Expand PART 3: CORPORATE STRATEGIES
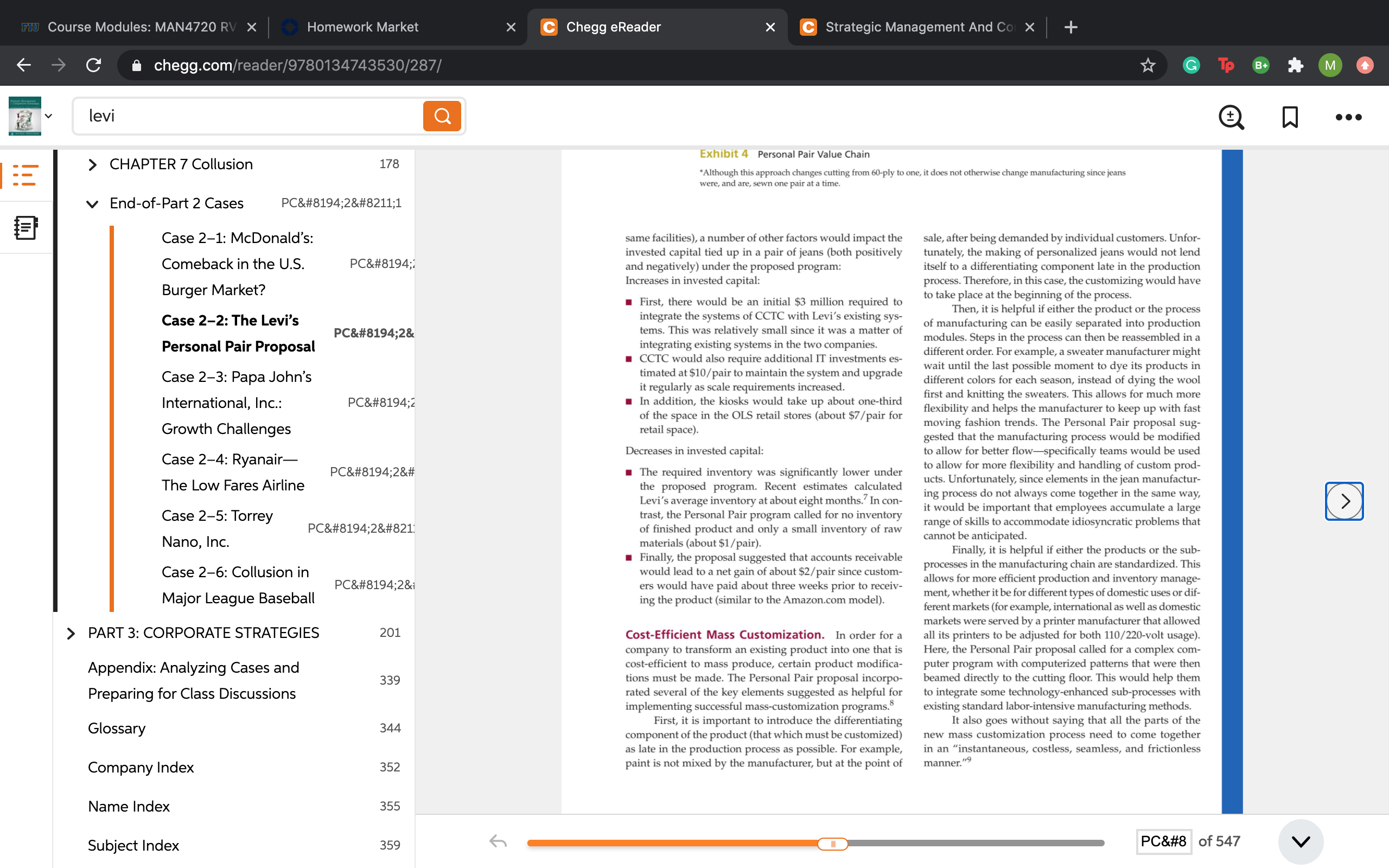The image size is (1389, 868). click(x=71, y=633)
